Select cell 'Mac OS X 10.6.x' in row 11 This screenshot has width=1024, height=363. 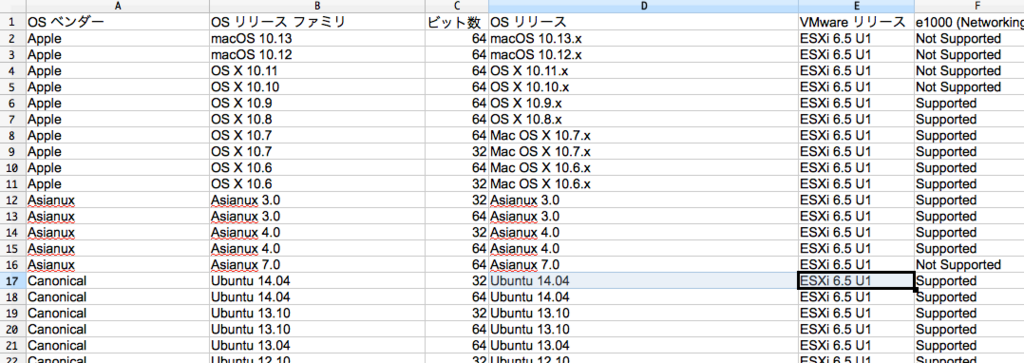[x=643, y=184]
